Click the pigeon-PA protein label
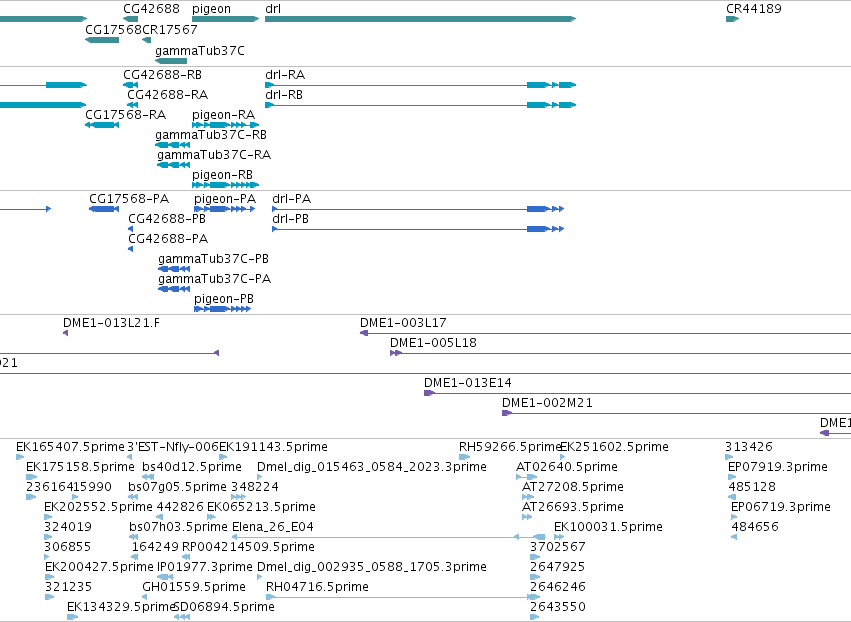This screenshot has width=851, height=622. click(x=225, y=199)
